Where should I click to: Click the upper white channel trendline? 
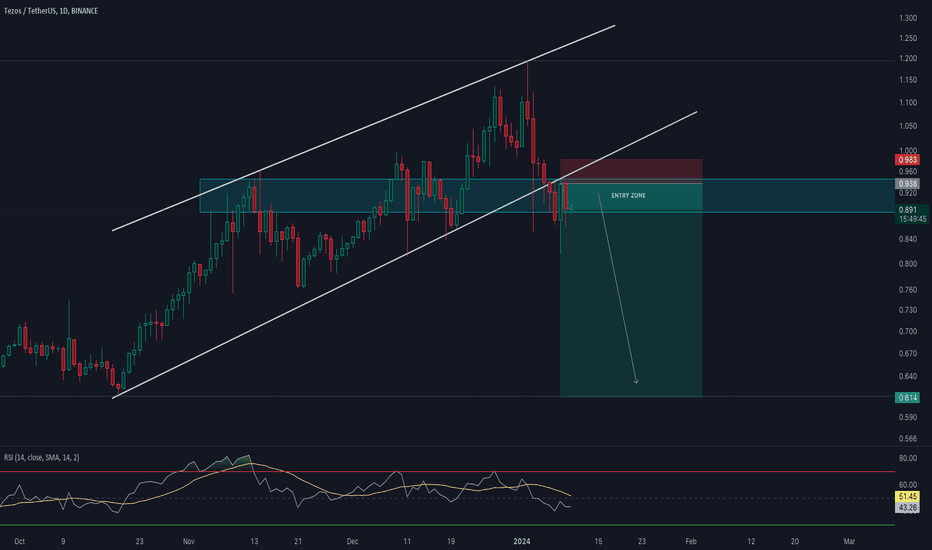(x=363, y=128)
